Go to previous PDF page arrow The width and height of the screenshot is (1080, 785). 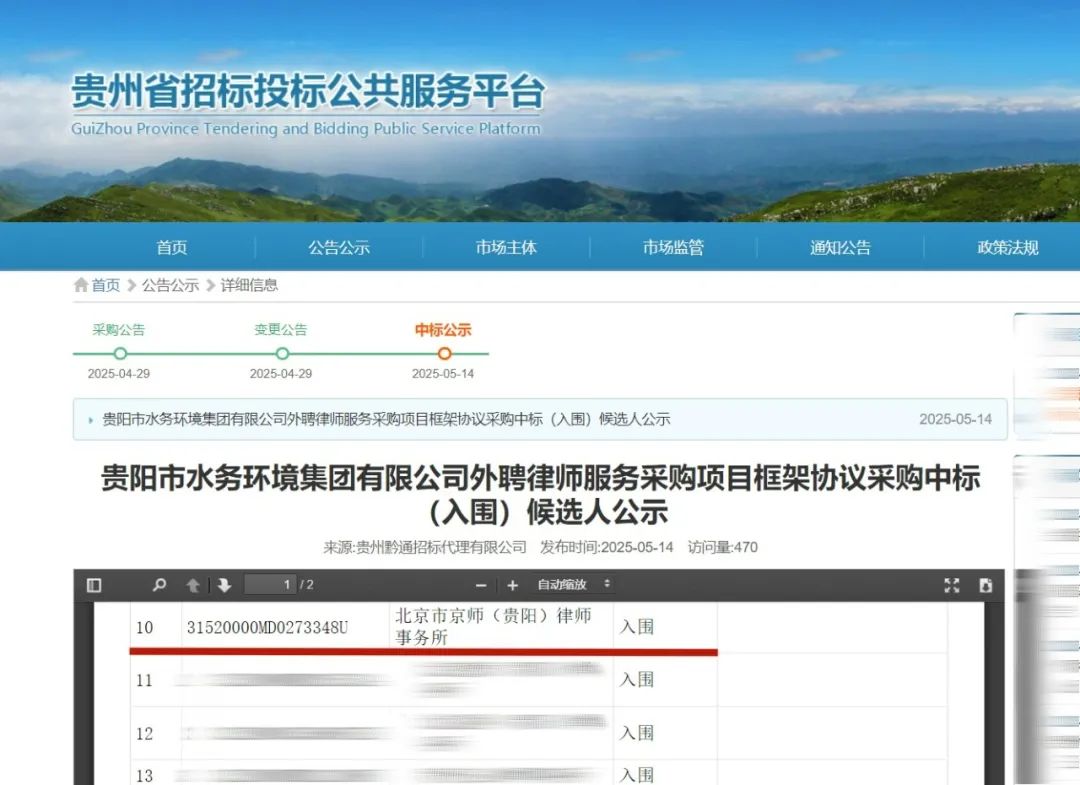(193, 585)
